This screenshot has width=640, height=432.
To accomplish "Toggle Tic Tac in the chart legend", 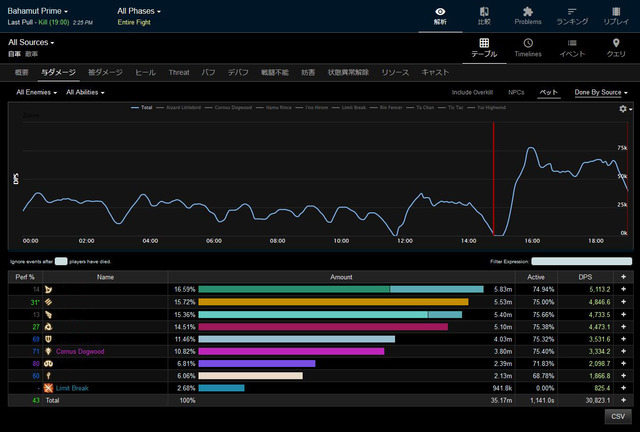I will [x=450, y=108].
